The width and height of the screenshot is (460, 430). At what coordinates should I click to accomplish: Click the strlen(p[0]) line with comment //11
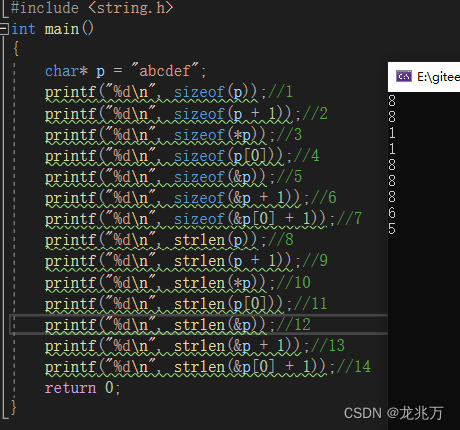[186, 304]
